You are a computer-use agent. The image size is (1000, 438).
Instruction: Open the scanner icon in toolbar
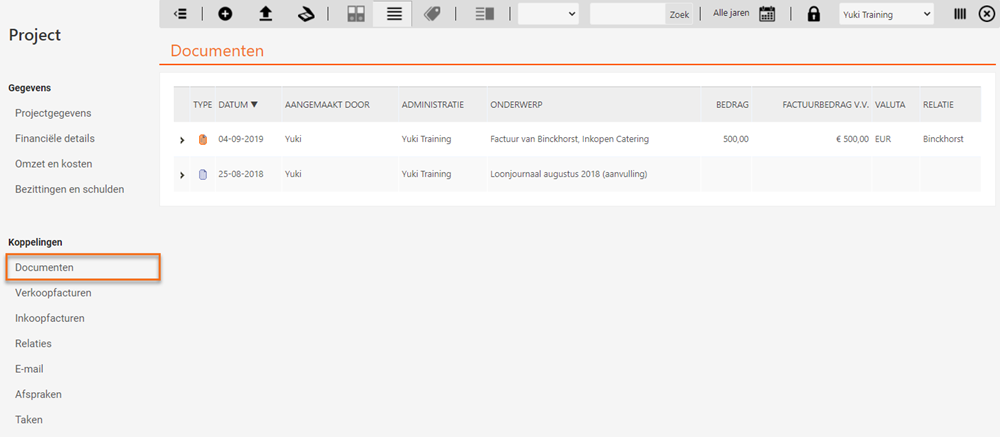coord(307,14)
